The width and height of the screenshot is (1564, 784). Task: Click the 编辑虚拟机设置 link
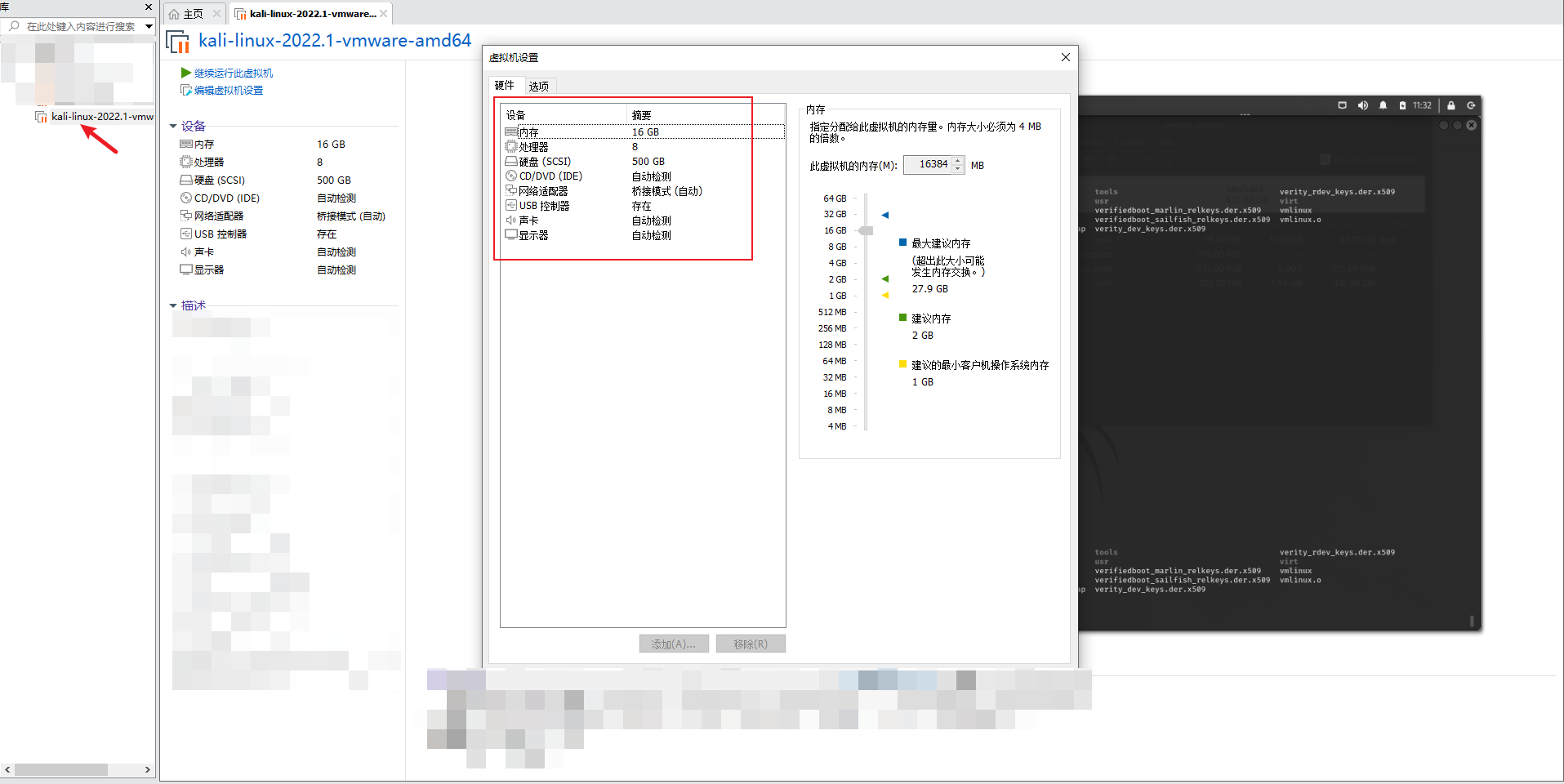228,91
